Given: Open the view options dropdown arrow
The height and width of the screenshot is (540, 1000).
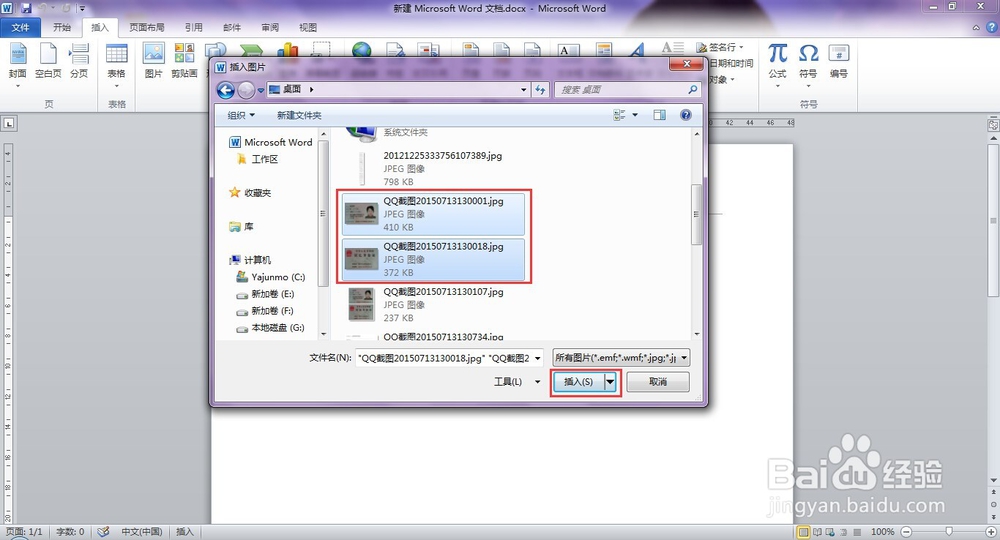Looking at the screenshot, I should pyautogui.click(x=635, y=115).
